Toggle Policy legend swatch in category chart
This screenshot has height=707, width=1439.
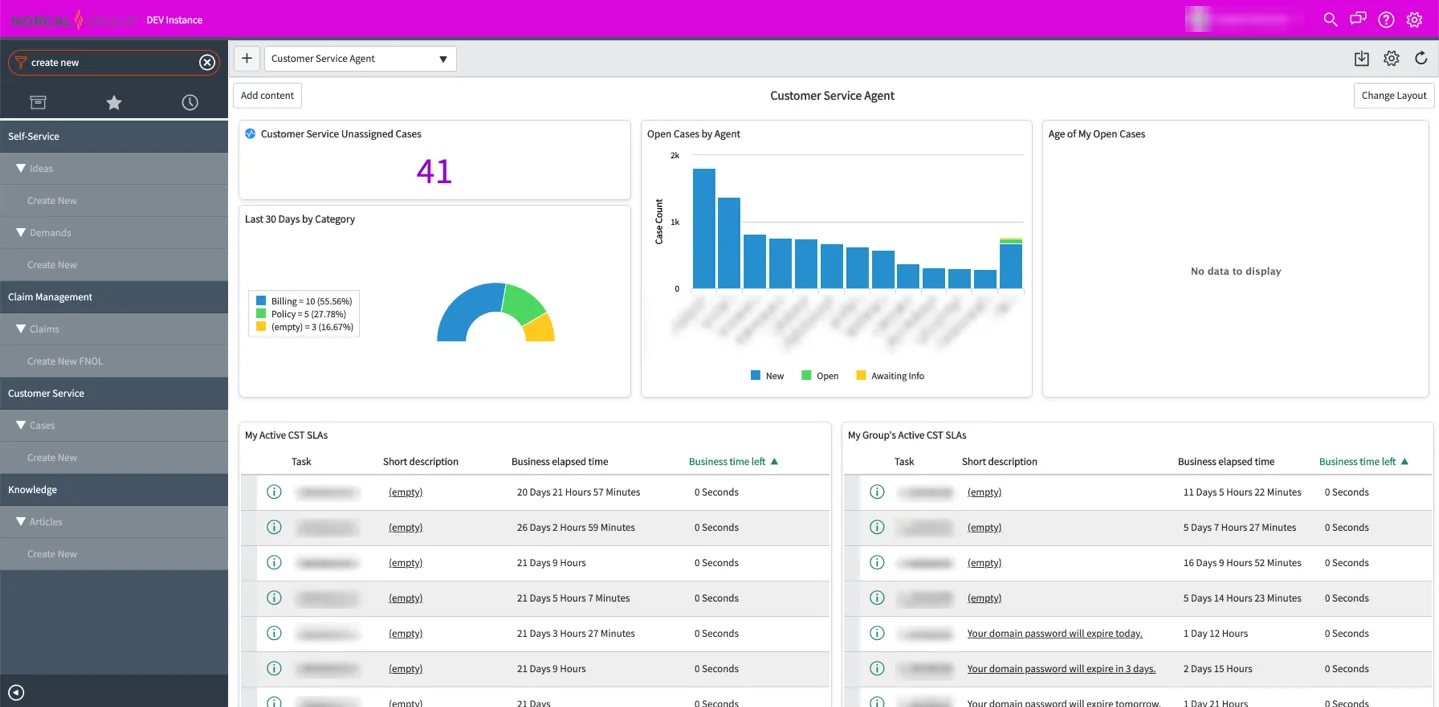coord(261,313)
